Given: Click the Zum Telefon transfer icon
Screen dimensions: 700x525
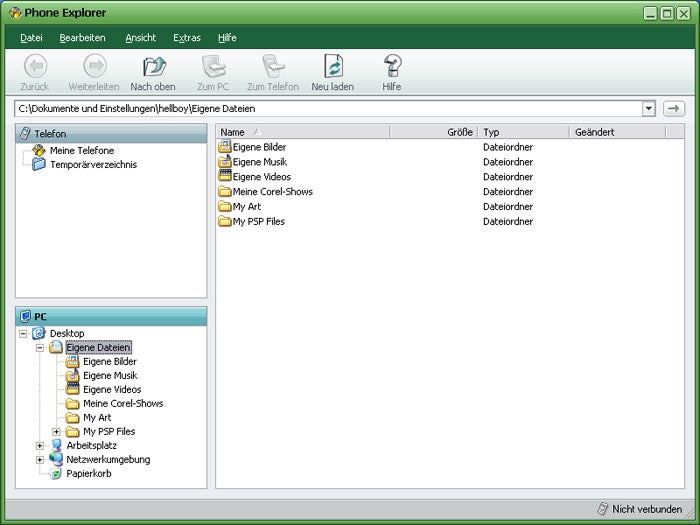Looking at the screenshot, I should point(273,66).
